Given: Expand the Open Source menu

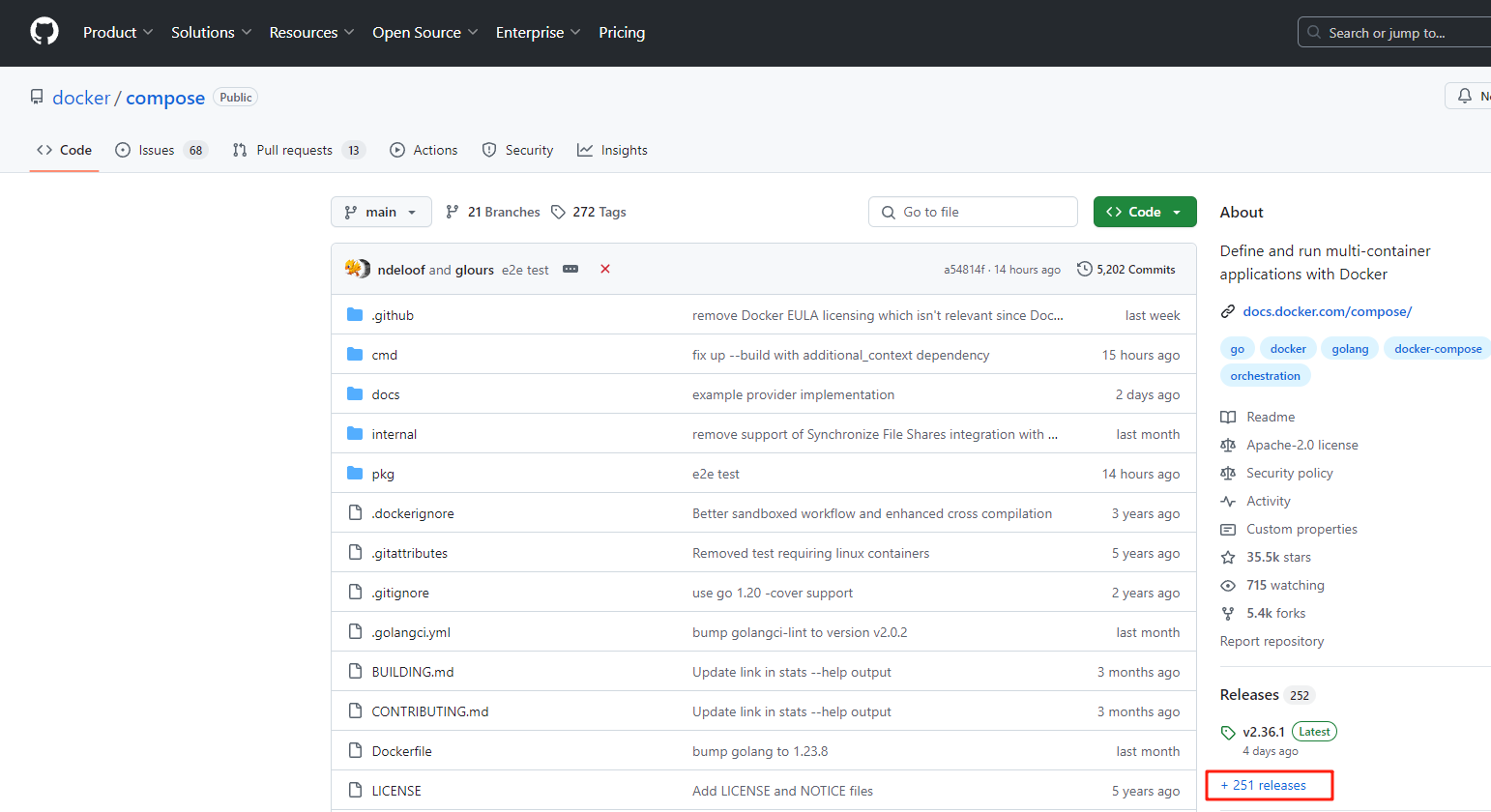Looking at the screenshot, I should pos(425,33).
